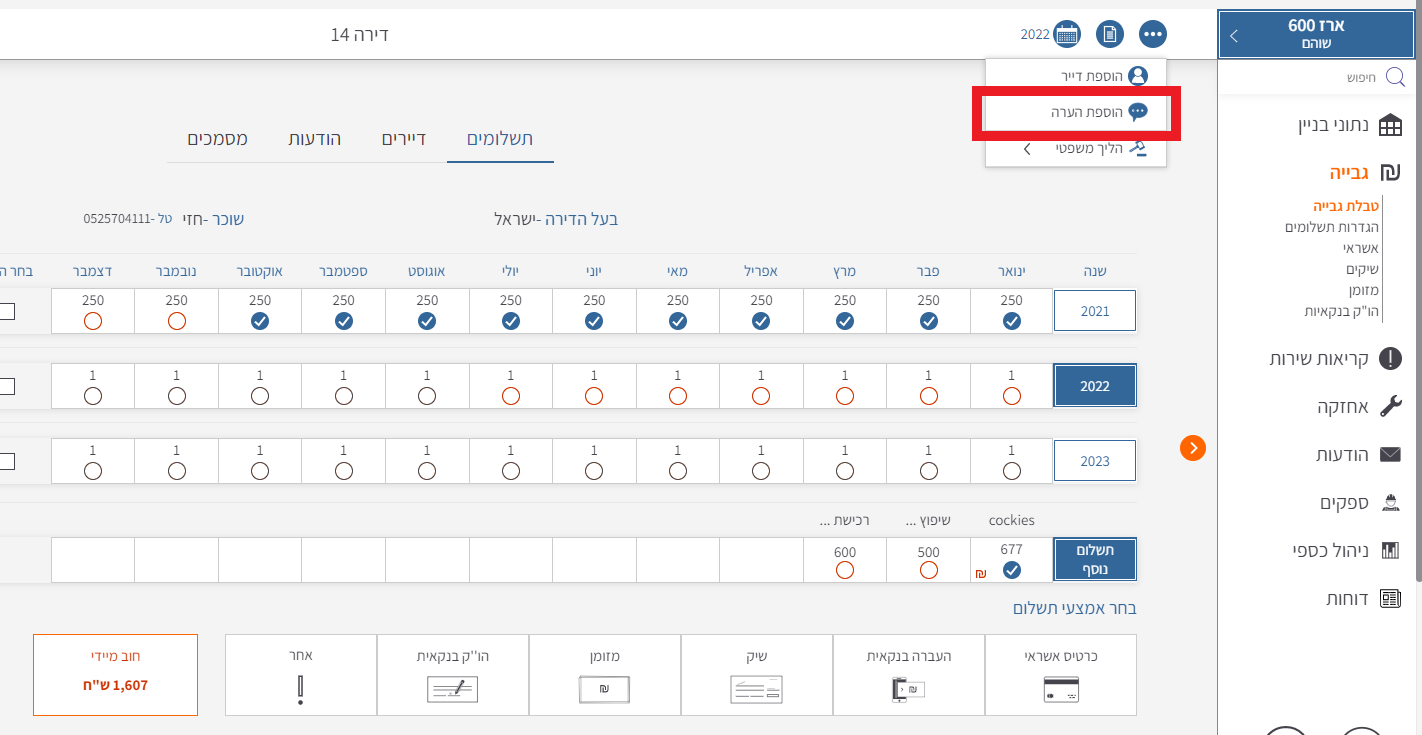
Task: Click the 2023 year button
Action: point(1095,461)
